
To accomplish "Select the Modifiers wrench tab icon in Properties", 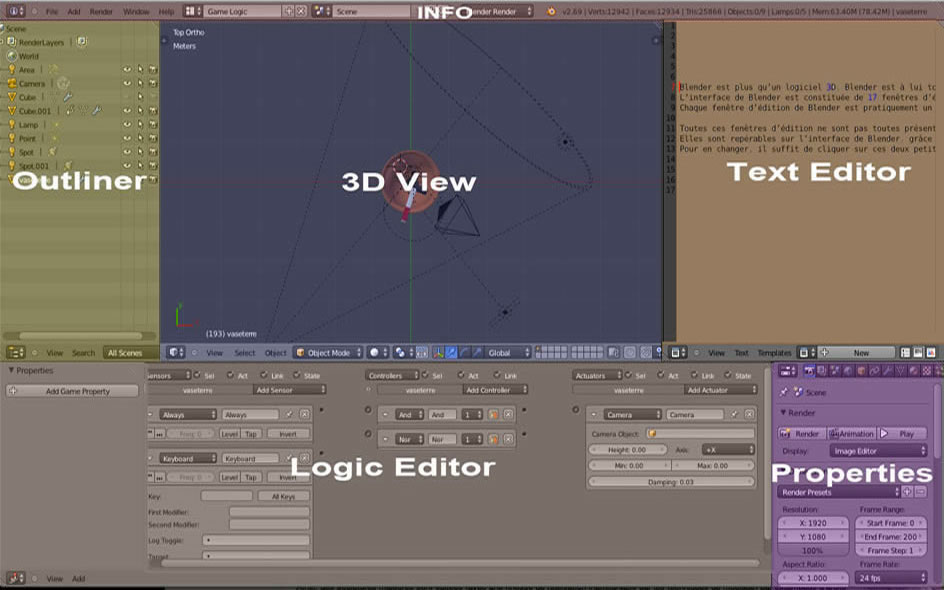I will coord(887,370).
